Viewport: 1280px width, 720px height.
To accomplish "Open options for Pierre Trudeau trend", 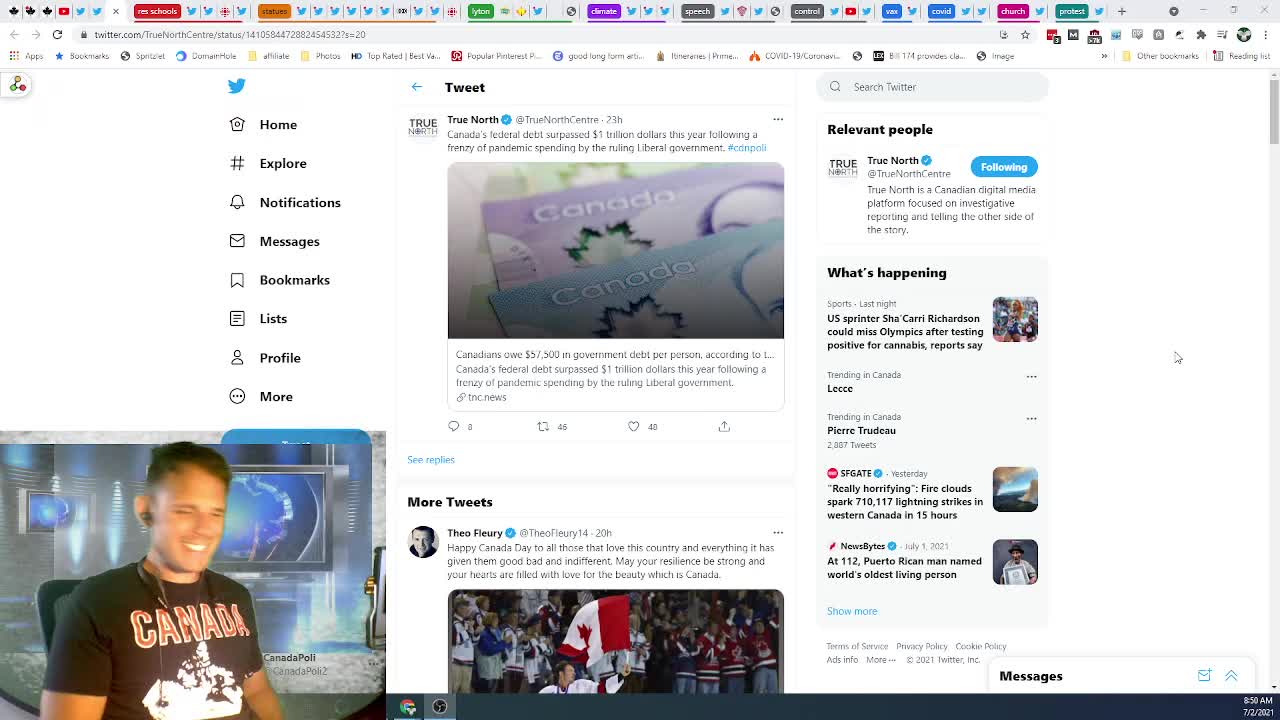I will (x=1031, y=419).
